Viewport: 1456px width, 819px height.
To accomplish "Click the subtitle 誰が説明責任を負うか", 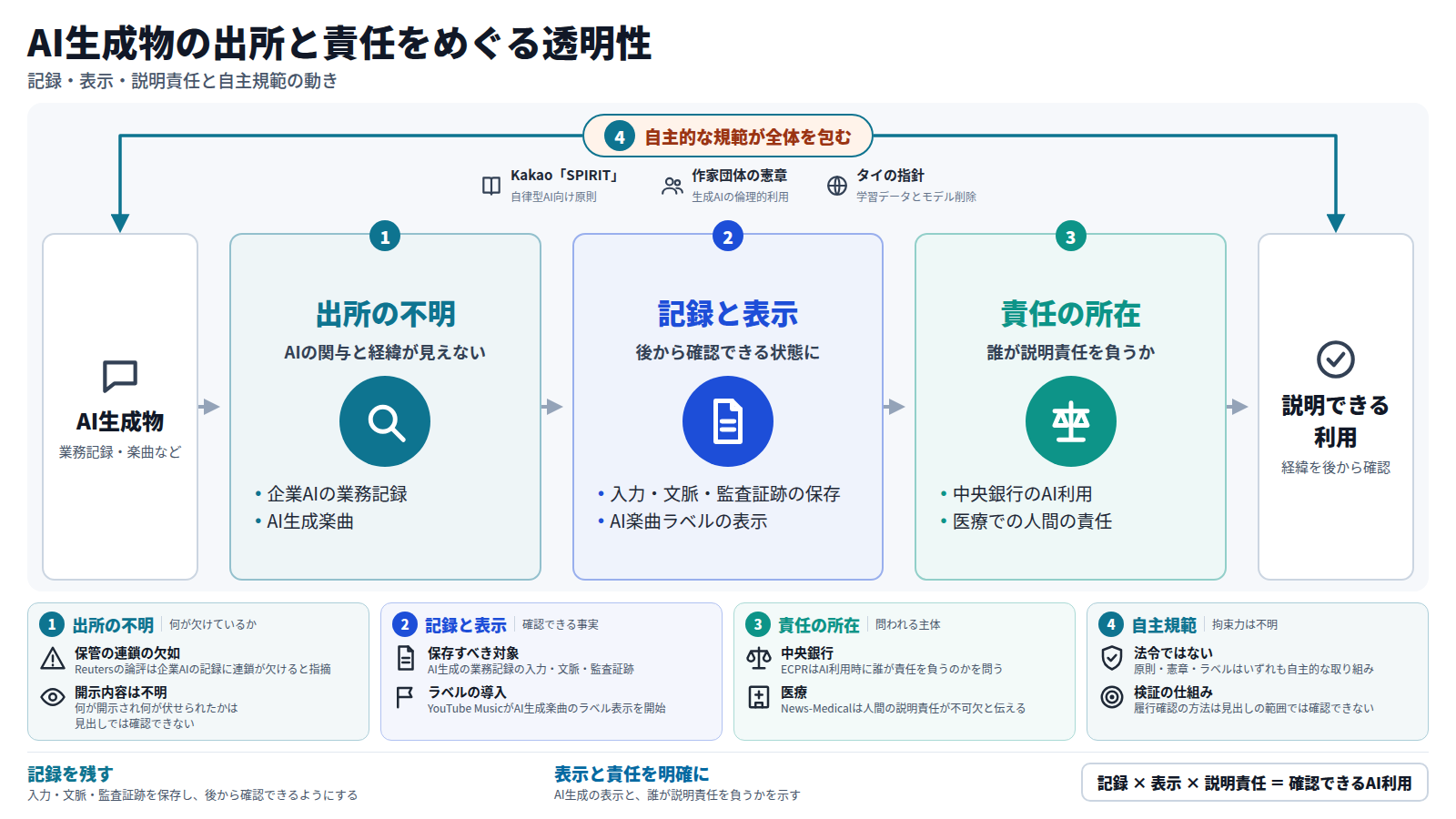I will point(1071,352).
